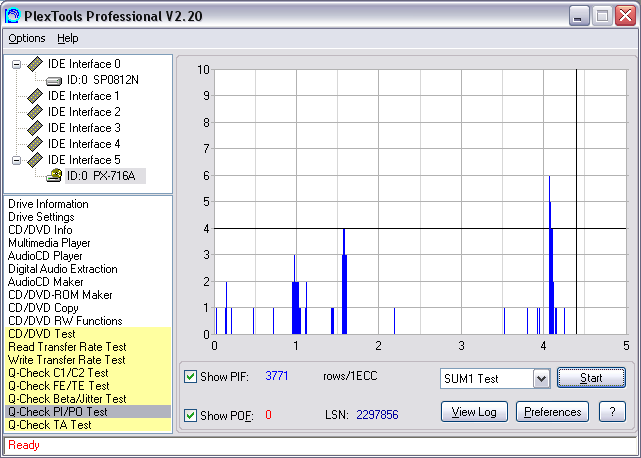Collapse the IDE Interface 5 tree node
Viewport: 641px width, 458px height.
[16, 160]
